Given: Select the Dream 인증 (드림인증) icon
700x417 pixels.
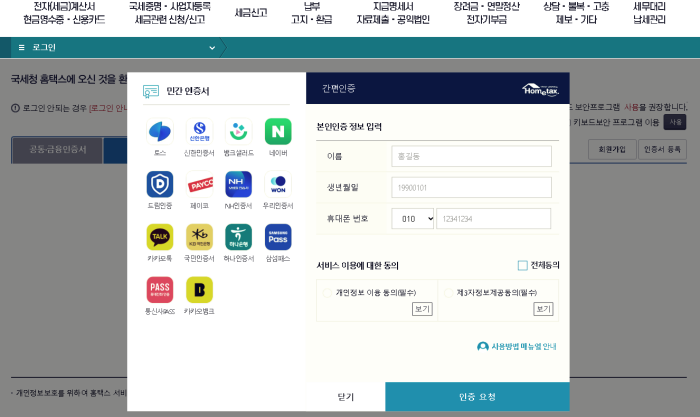Looking at the screenshot, I should [x=160, y=184].
